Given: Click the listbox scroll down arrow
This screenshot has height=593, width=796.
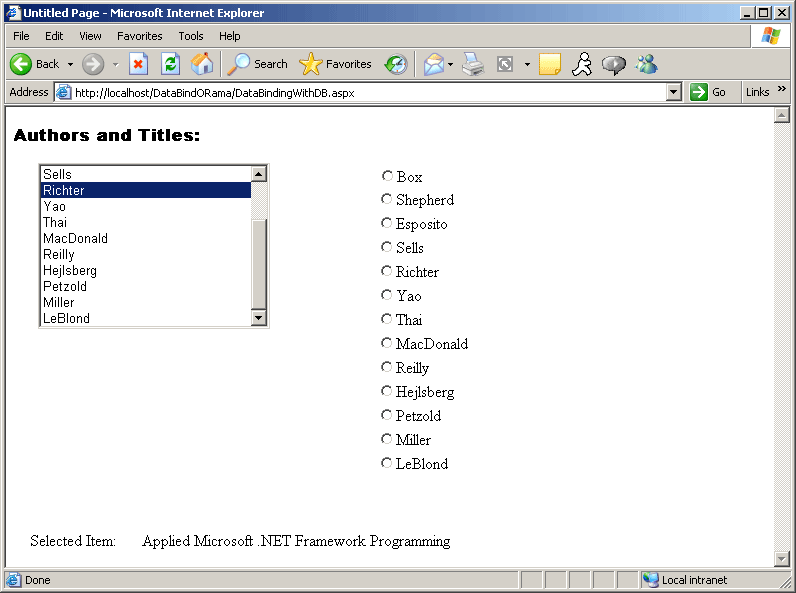Looking at the screenshot, I should point(259,318).
